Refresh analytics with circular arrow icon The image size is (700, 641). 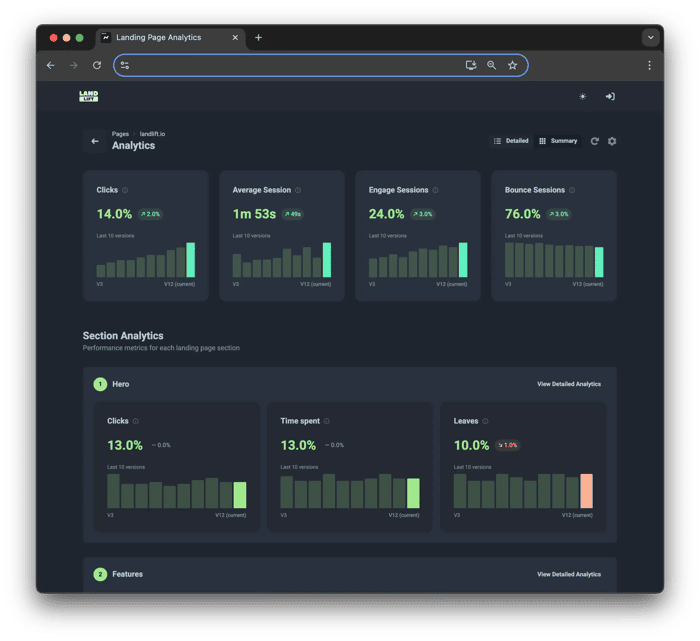pos(595,141)
